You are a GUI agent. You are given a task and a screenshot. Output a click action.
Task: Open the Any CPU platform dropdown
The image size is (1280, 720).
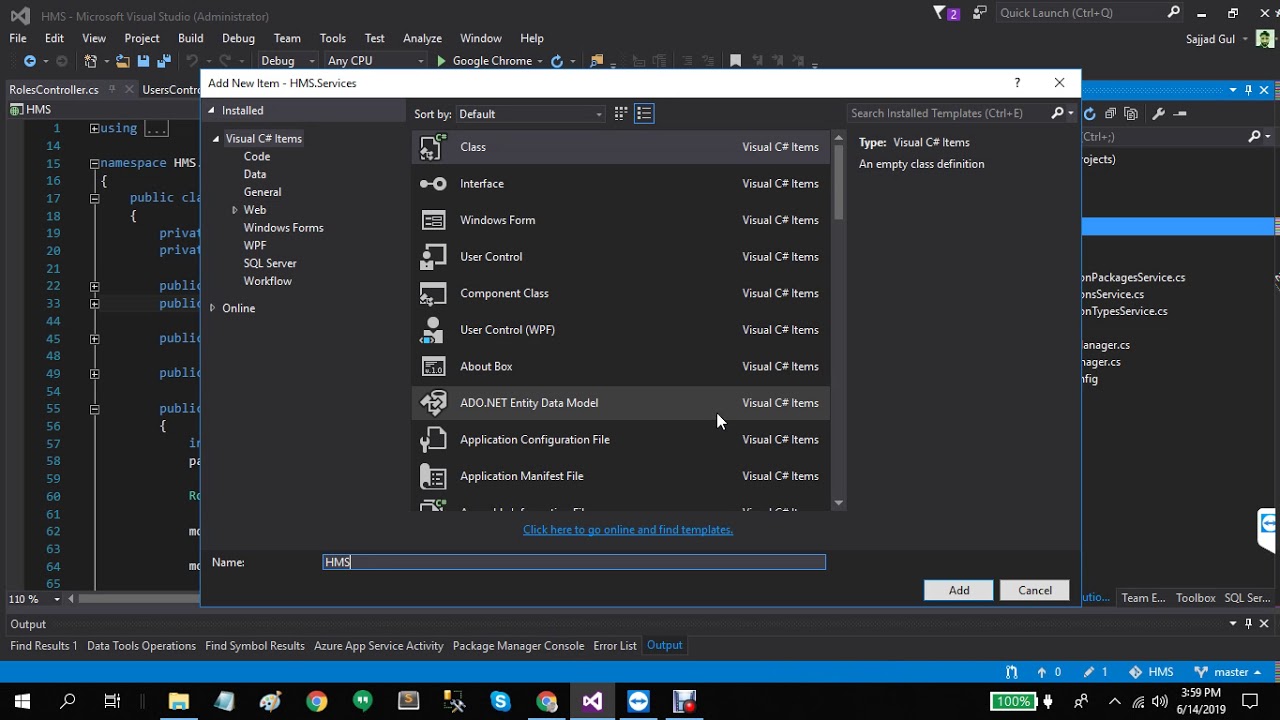point(375,61)
